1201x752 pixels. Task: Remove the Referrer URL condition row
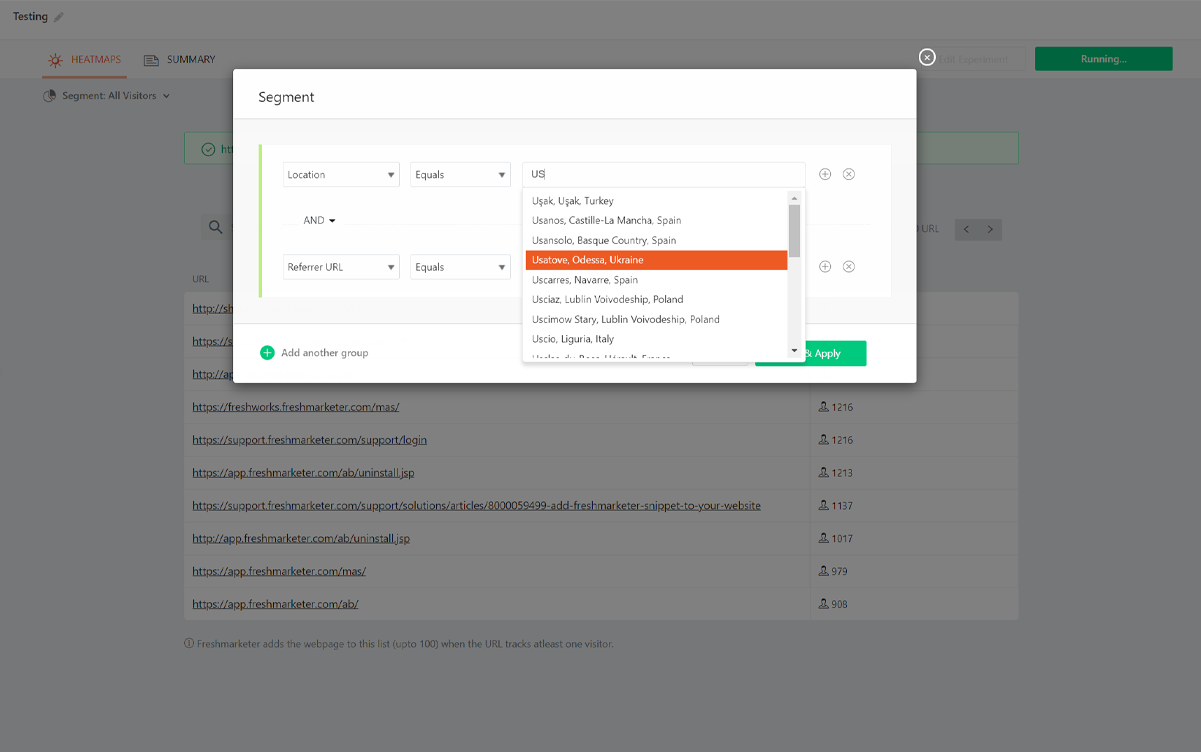pyautogui.click(x=849, y=267)
